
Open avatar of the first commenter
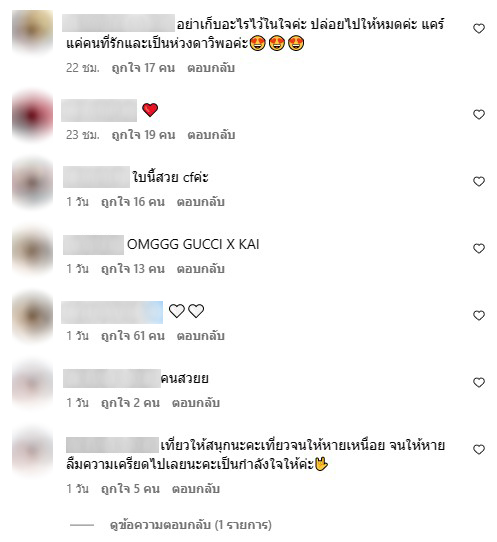coord(32,31)
